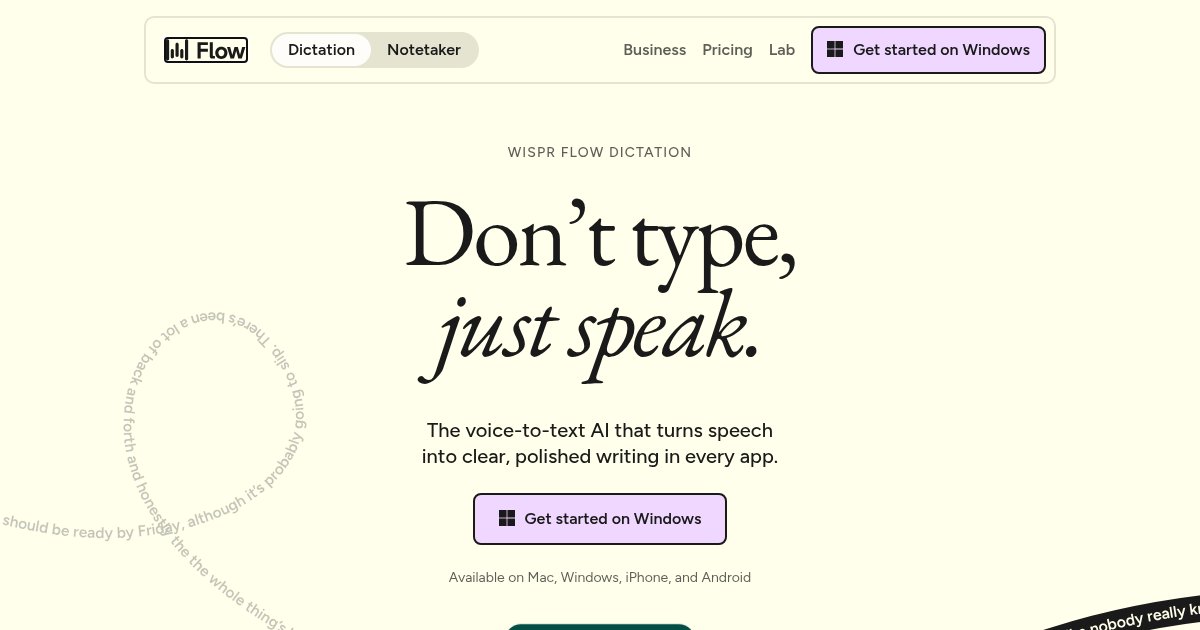Open the Lab link in navigation
Screen dimensions: 1200x630
point(782,50)
